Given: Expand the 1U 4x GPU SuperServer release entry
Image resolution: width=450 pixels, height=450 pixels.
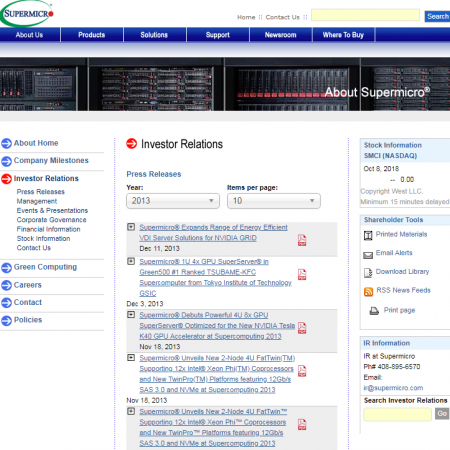Looking at the screenshot, I should (131, 261).
